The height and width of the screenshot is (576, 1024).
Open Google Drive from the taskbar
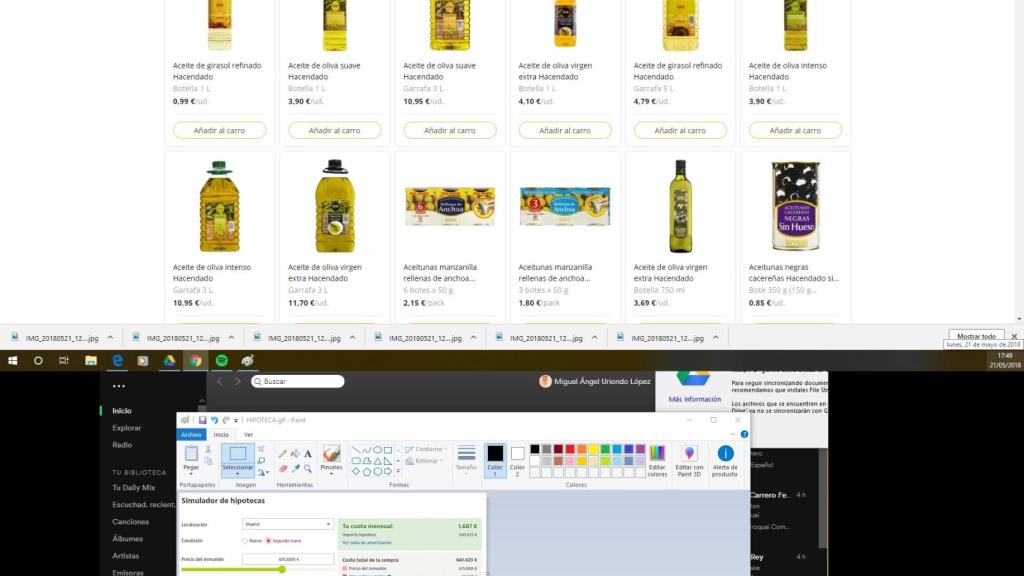click(170, 360)
